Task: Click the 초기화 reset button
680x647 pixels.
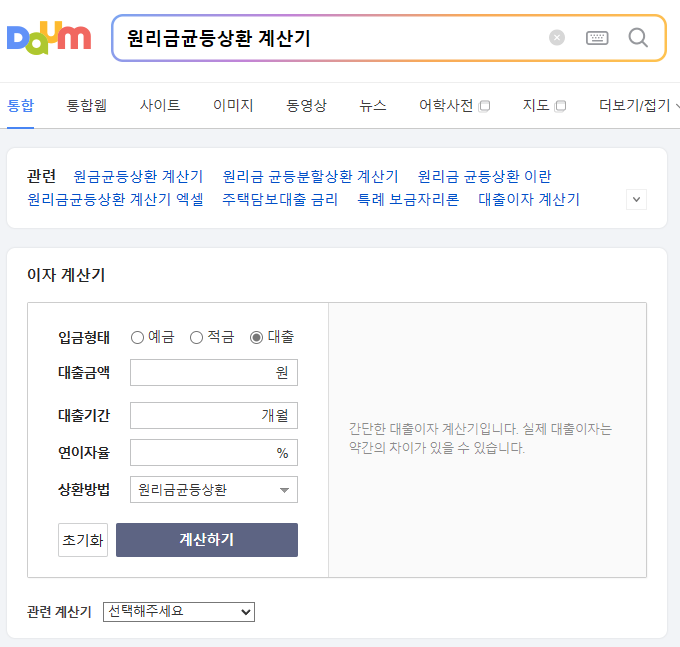Action: 83,540
